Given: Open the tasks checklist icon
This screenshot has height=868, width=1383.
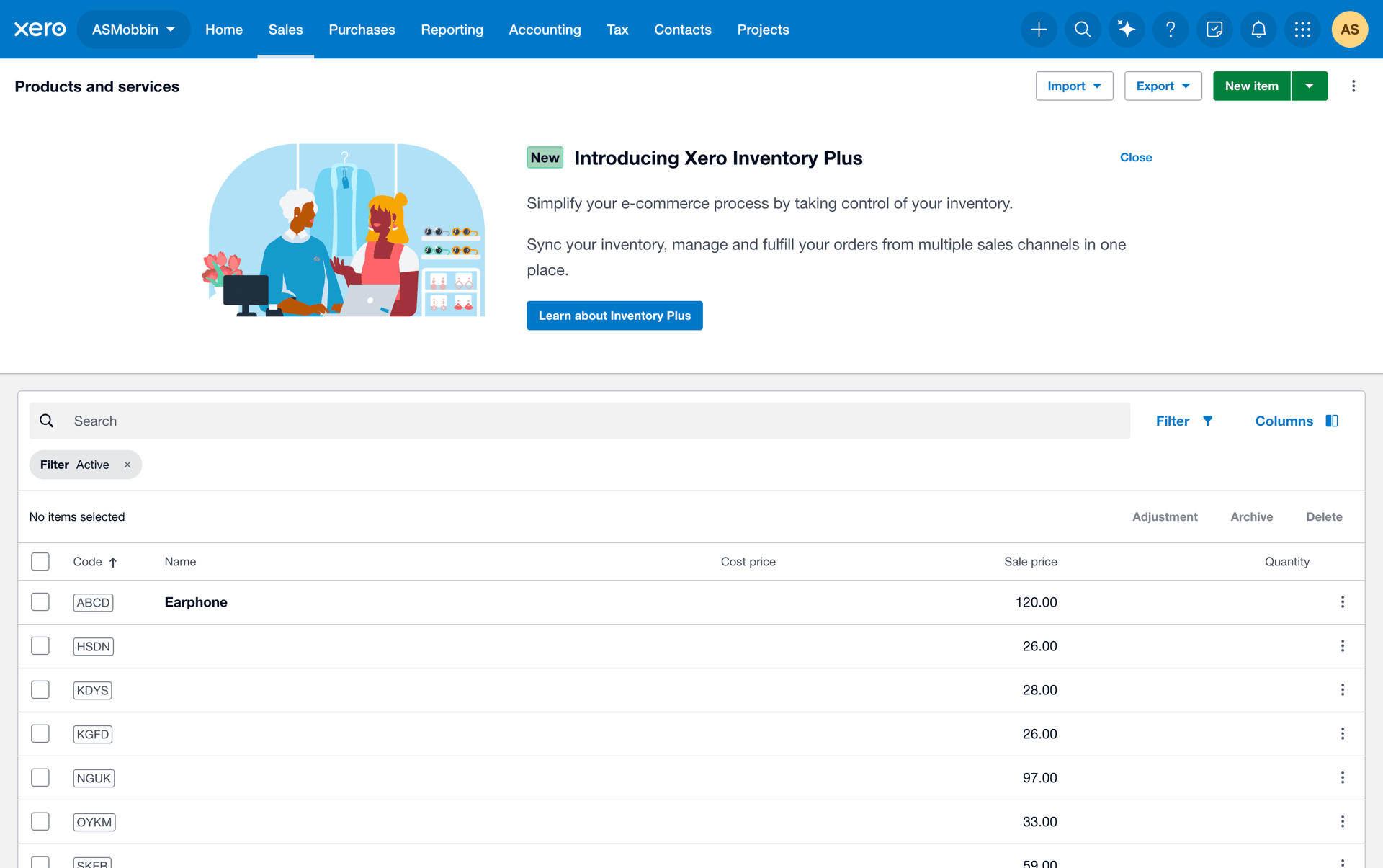Looking at the screenshot, I should tap(1214, 30).
